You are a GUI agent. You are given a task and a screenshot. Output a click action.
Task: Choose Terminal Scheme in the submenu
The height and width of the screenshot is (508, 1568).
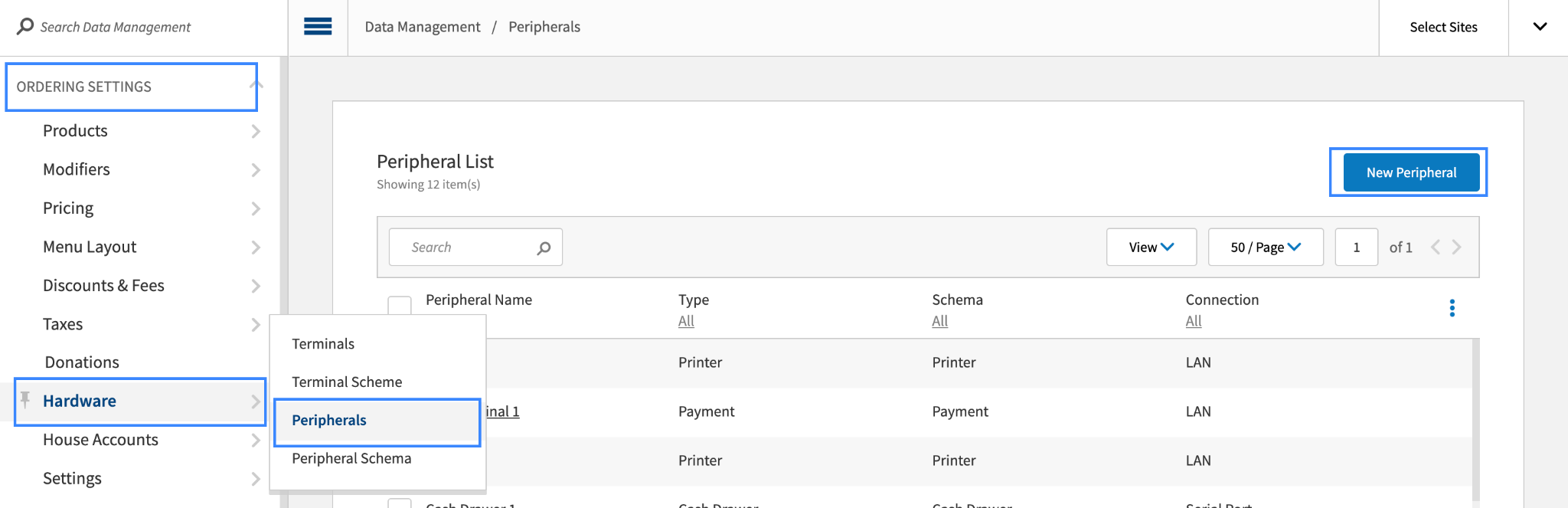[347, 382]
